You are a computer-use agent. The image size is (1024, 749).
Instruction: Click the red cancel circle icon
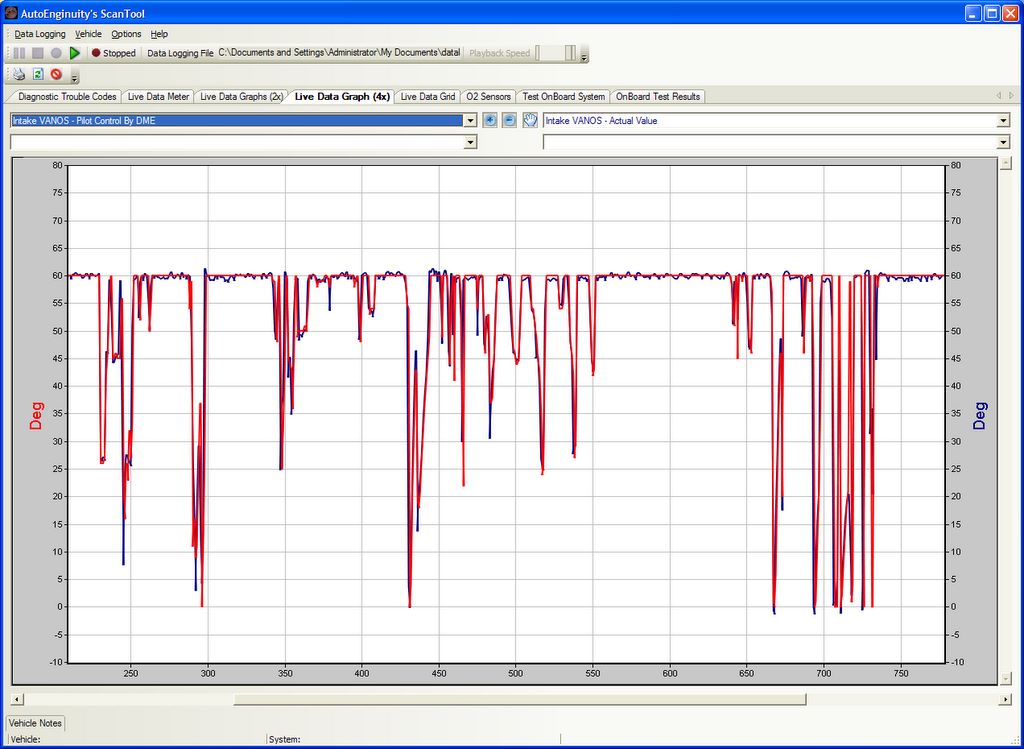point(56,74)
